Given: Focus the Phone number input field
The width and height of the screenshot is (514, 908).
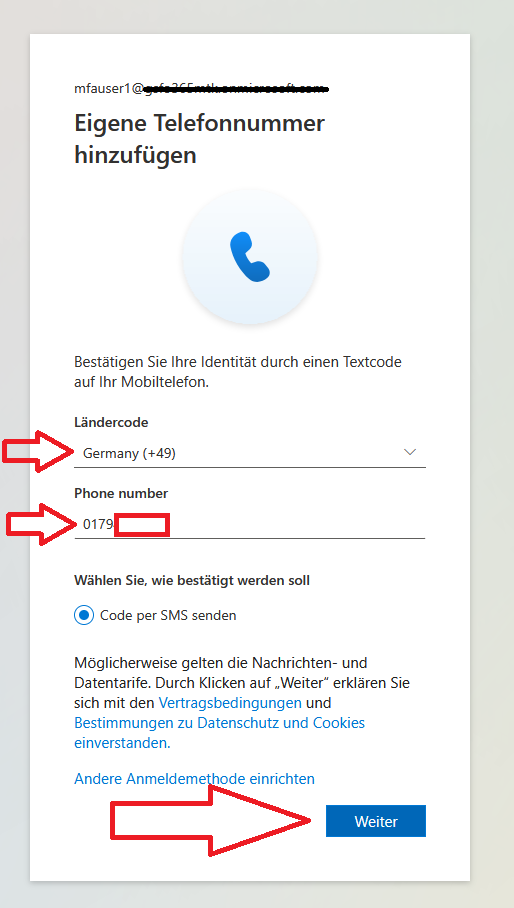Looking at the screenshot, I should click(249, 525).
